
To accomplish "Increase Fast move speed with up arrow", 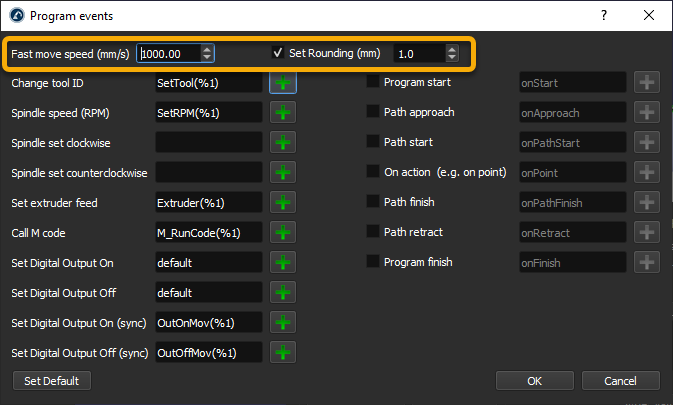I will point(207,49).
